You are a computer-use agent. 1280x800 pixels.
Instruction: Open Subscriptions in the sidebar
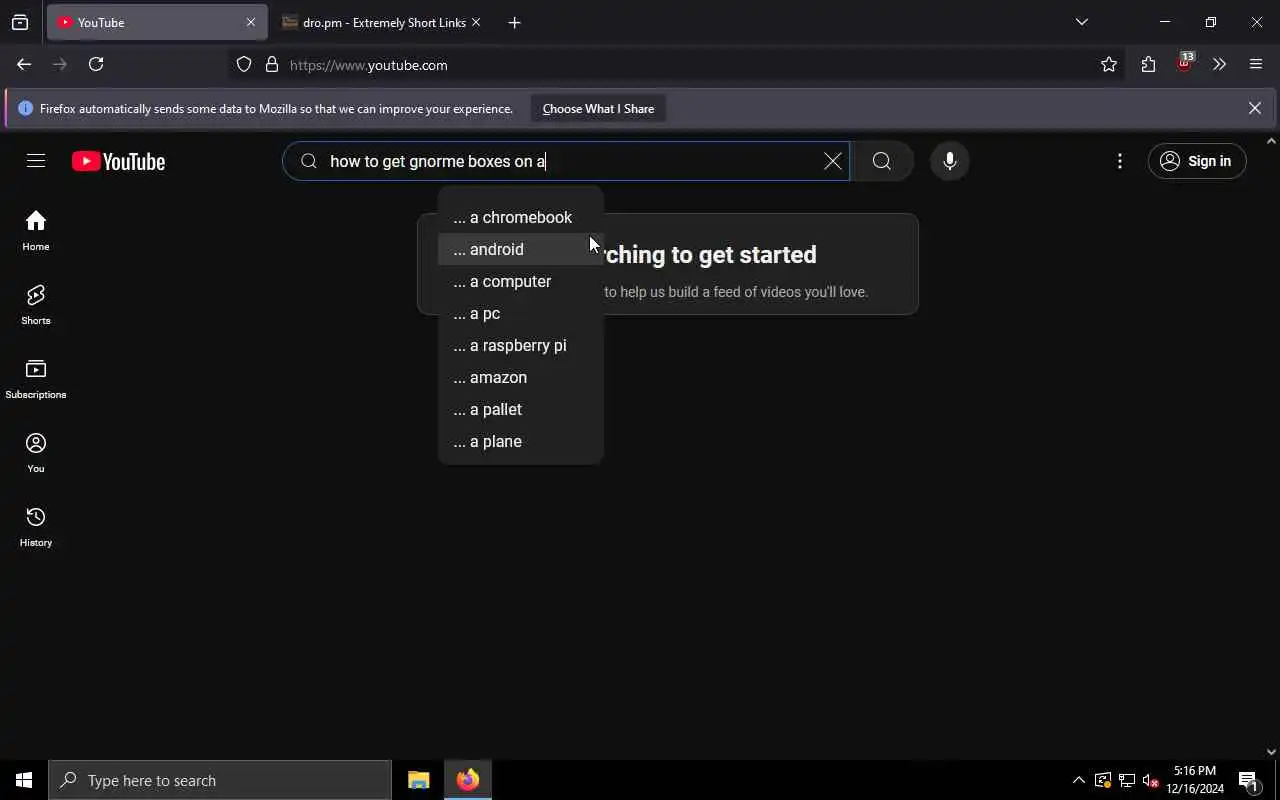pos(36,379)
